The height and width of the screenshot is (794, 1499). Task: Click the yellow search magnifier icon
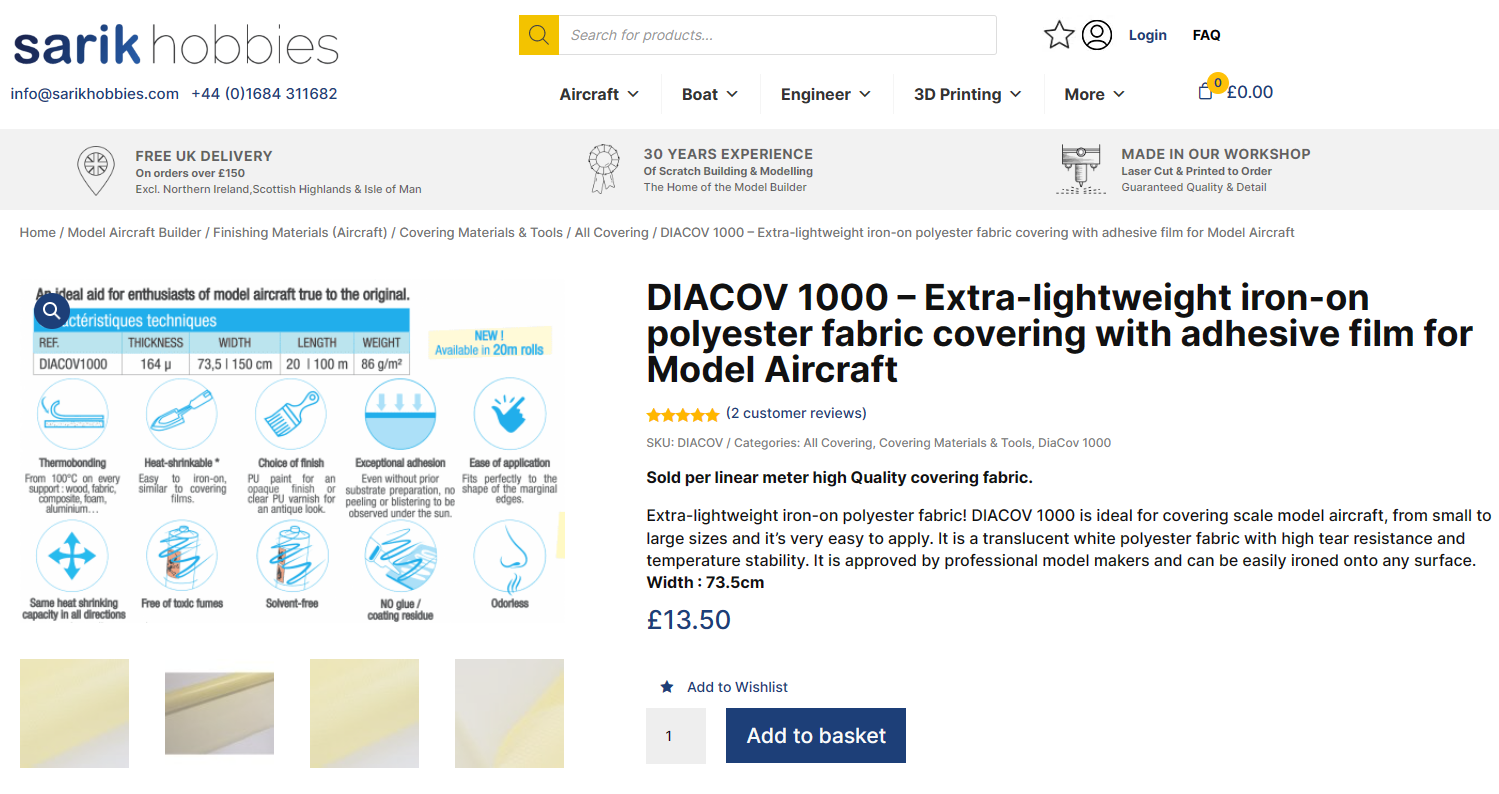pyautogui.click(x=538, y=35)
